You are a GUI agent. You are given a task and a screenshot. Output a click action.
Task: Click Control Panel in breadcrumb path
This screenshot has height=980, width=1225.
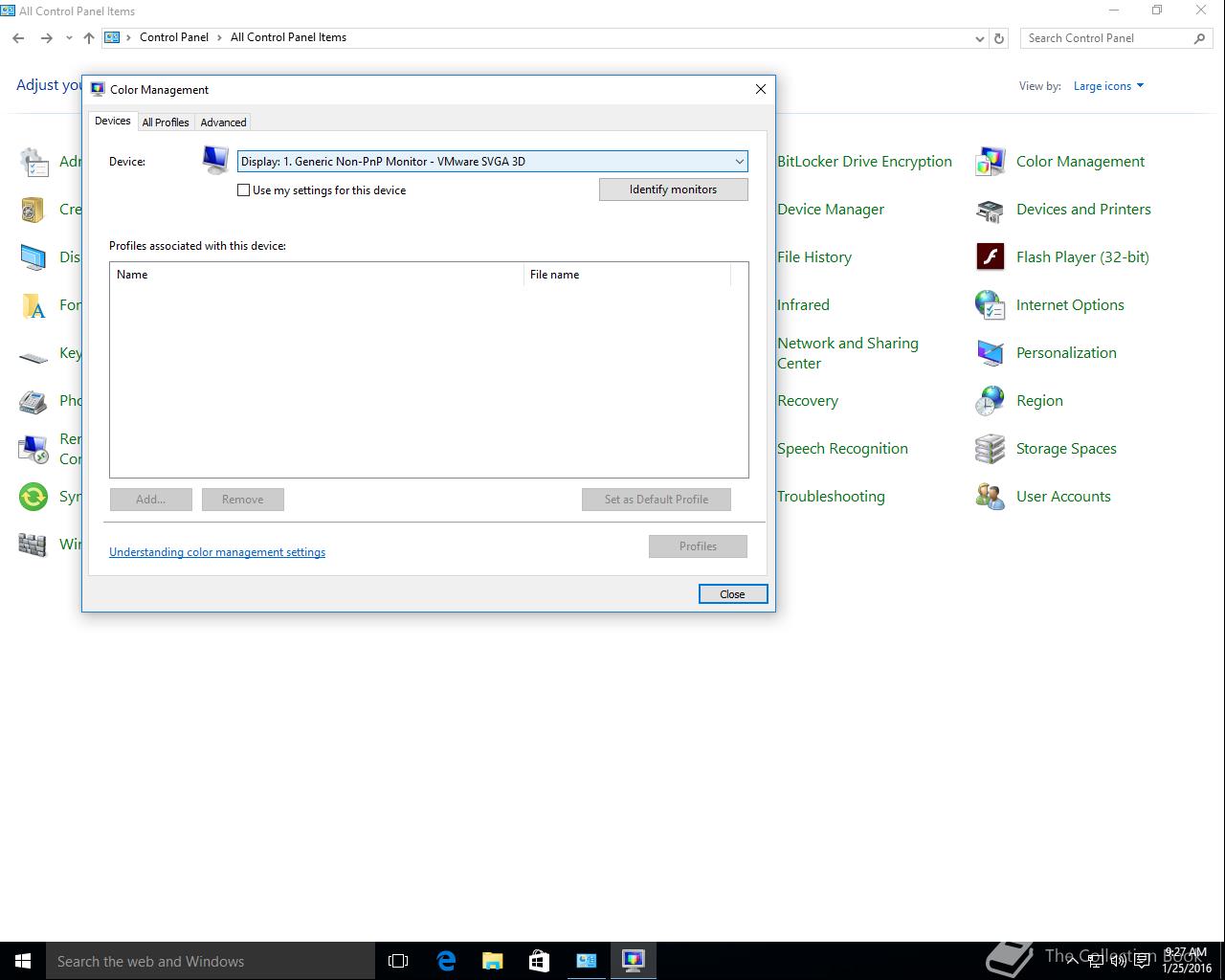click(x=174, y=37)
